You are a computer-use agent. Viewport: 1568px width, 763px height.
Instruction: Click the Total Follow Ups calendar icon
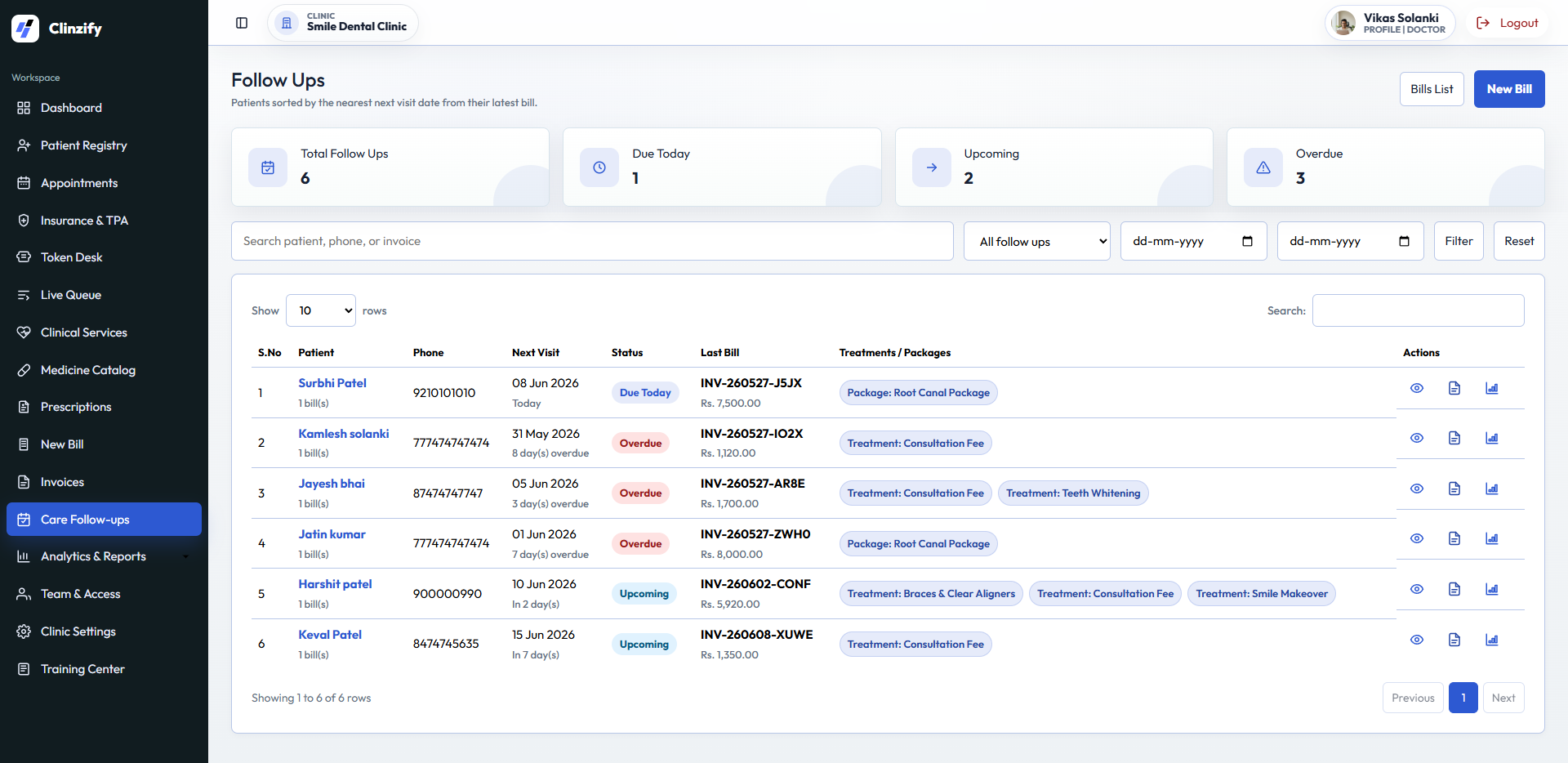(x=268, y=167)
